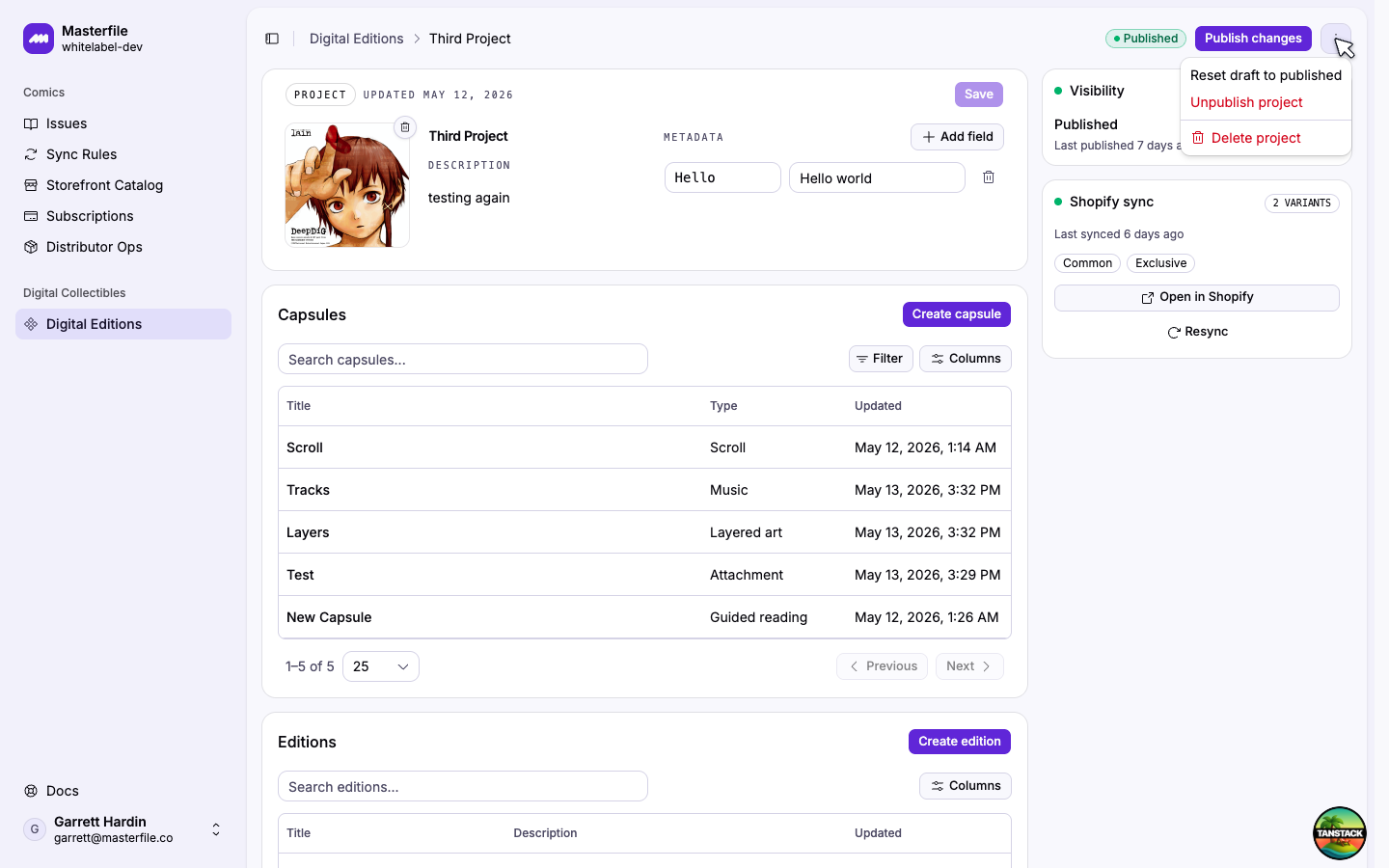Viewport: 1389px width, 868px height.
Task: Focus the Search capsules field
Action: point(463,359)
